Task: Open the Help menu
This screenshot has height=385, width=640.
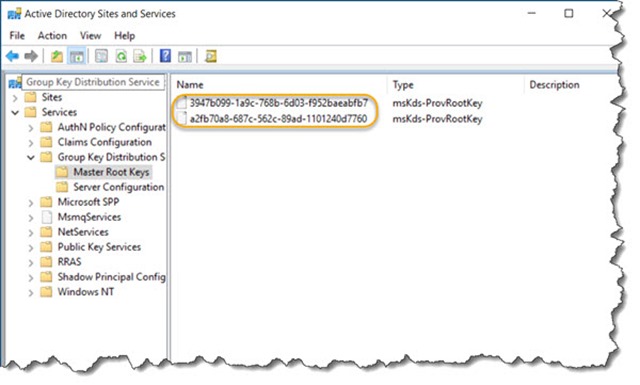Action: click(x=124, y=36)
